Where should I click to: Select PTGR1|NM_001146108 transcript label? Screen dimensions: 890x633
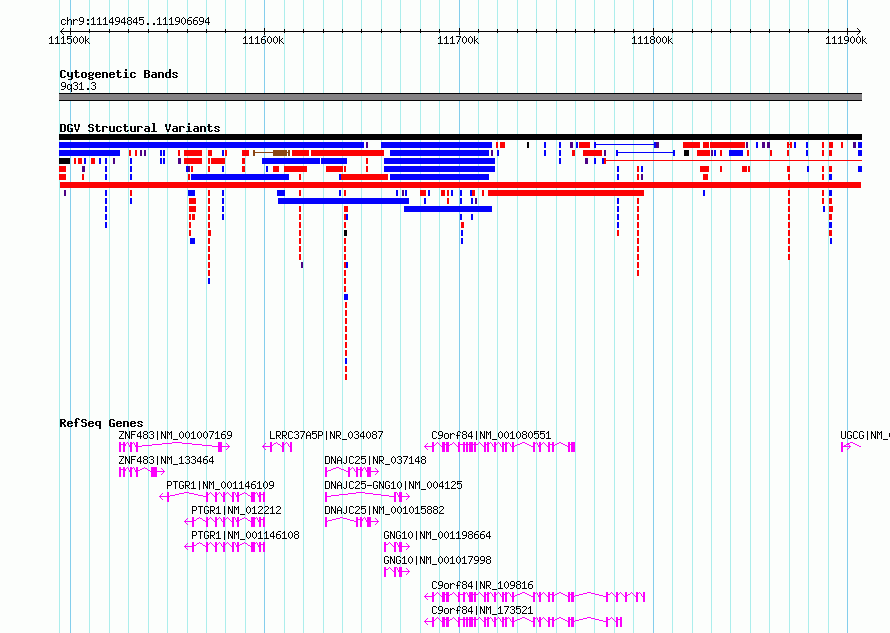pyautogui.click(x=245, y=535)
